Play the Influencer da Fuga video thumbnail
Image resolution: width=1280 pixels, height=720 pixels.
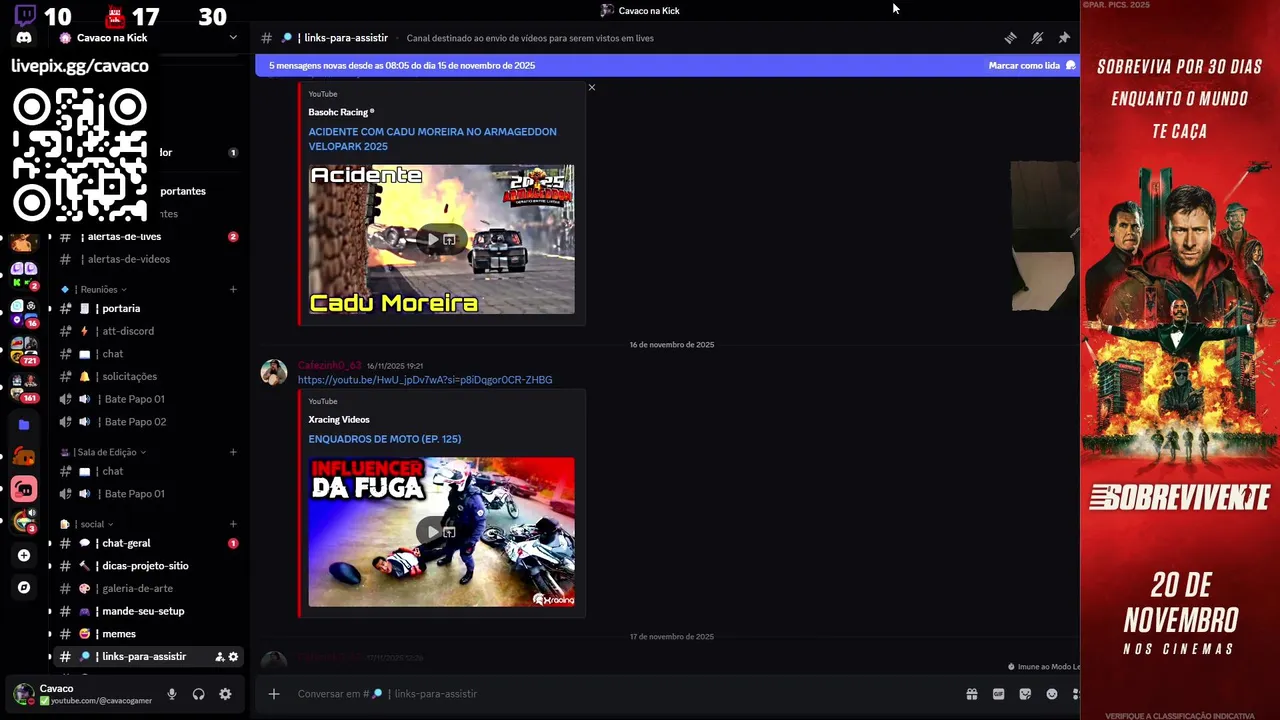tap(441, 532)
